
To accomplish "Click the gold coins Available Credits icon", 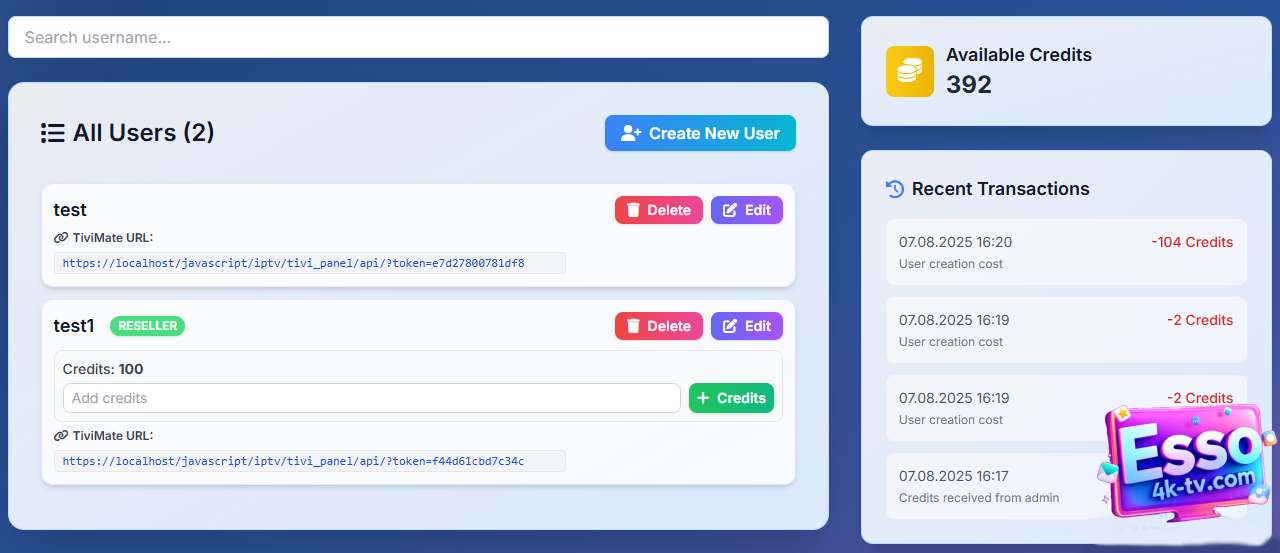I will [910, 71].
